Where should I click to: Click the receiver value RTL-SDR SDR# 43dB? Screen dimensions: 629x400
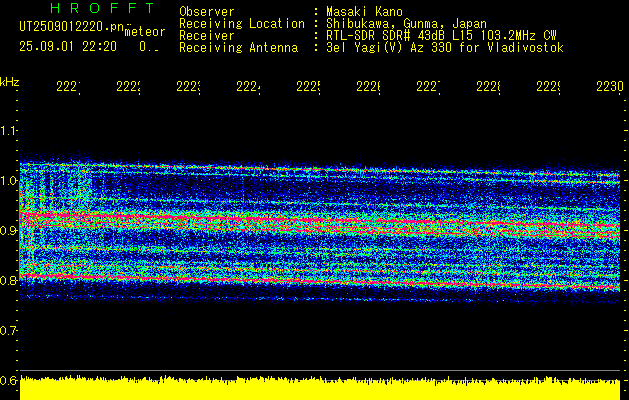[x=387, y=36]
